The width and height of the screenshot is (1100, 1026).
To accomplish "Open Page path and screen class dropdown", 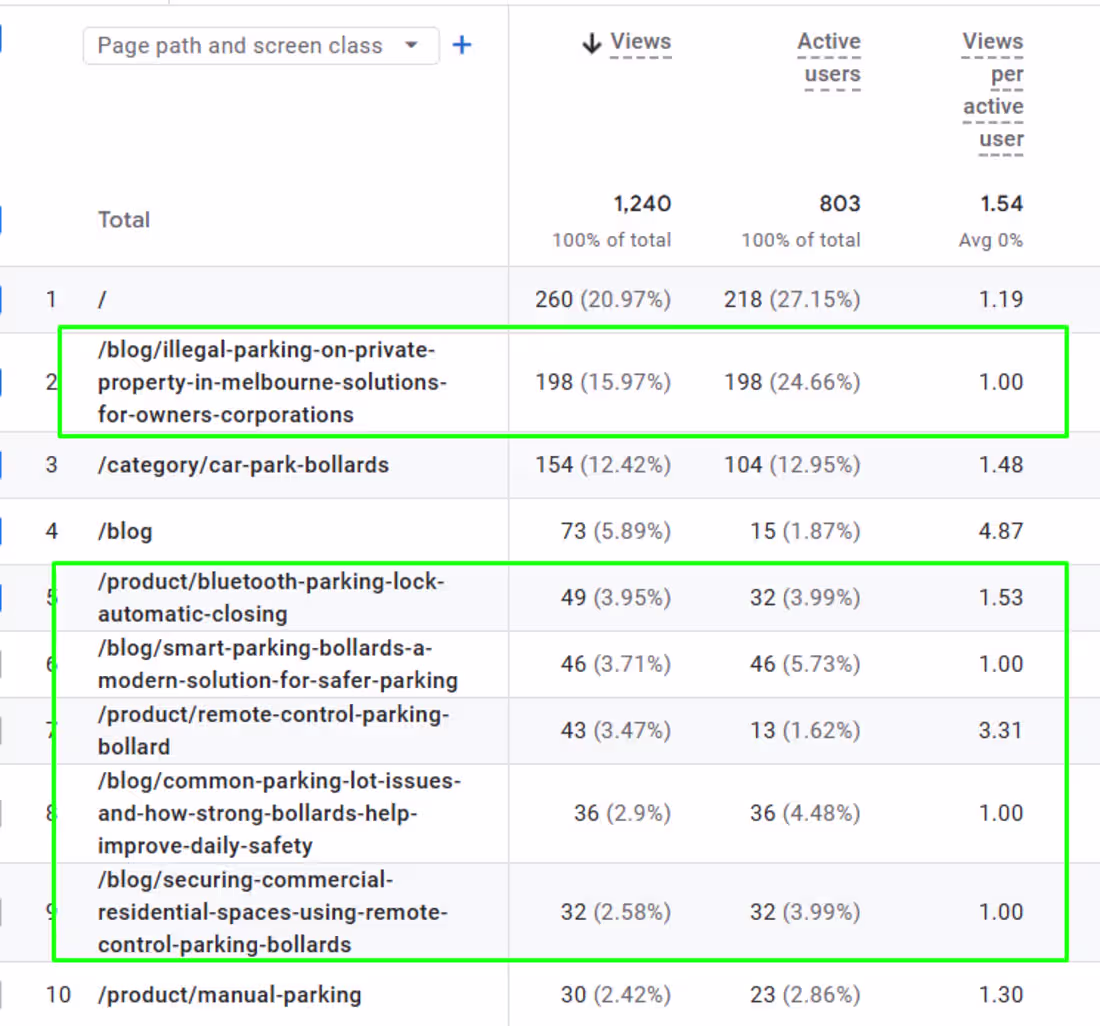I will coord(261,46).
